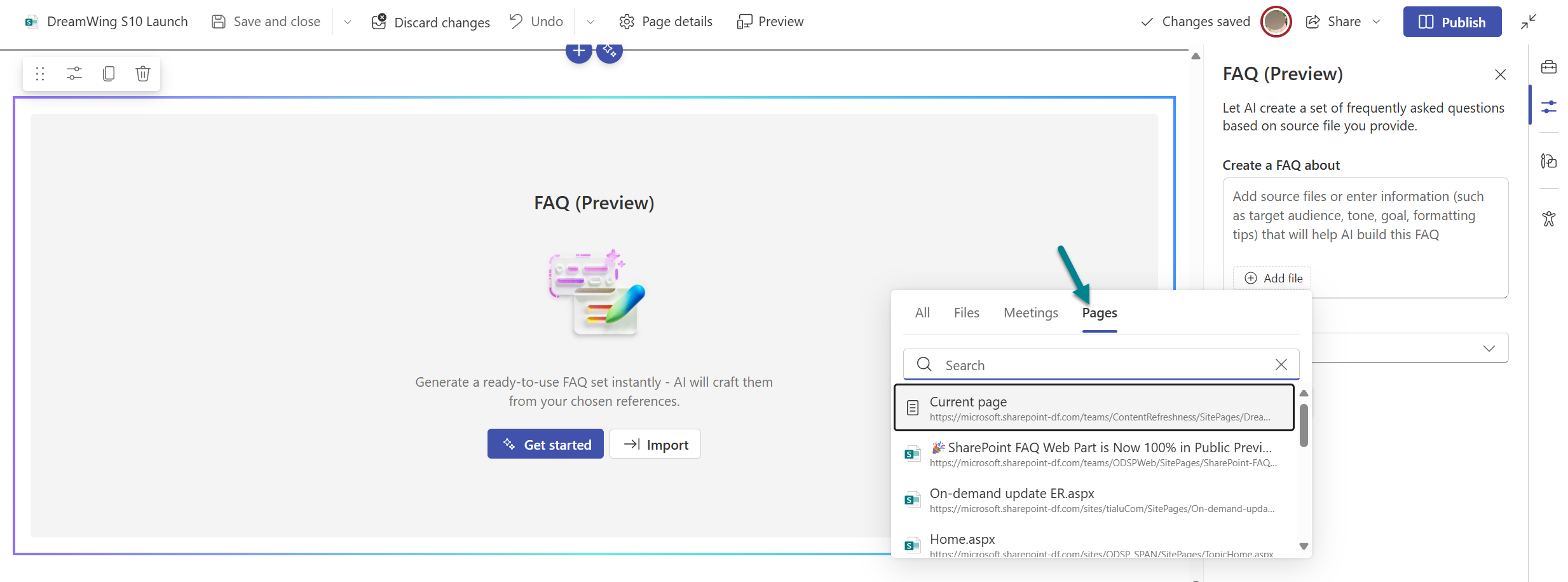Delete the FAQ web part with trash icon

click(143, 74)
